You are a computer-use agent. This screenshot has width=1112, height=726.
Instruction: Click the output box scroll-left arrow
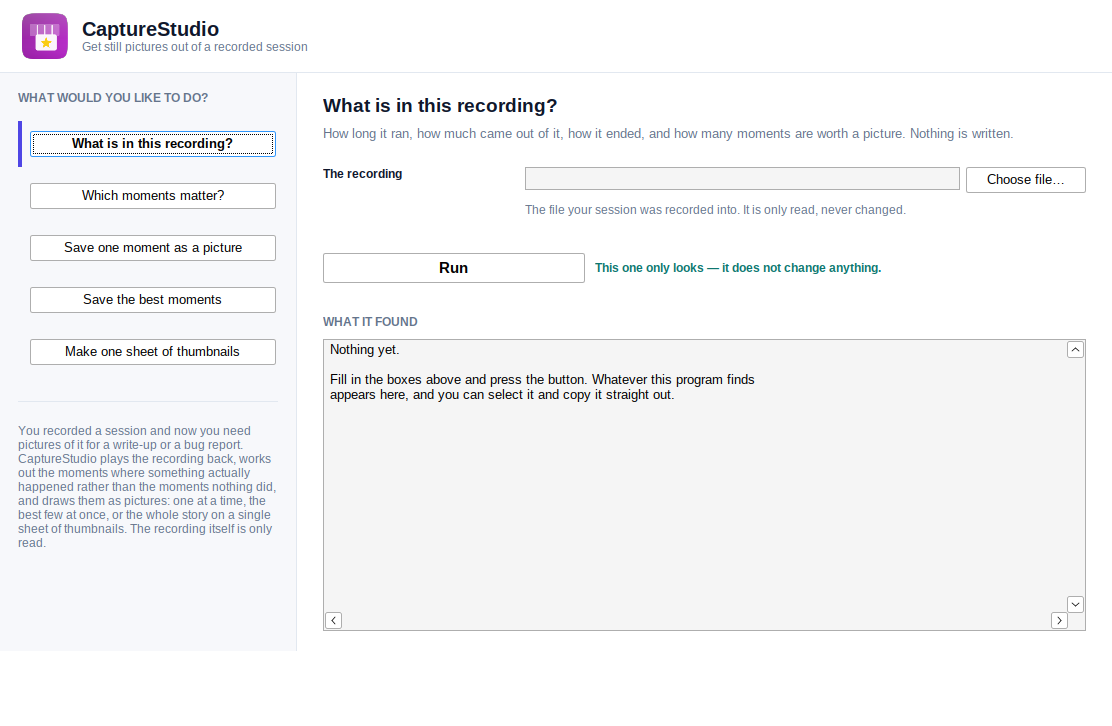[333, 620]
